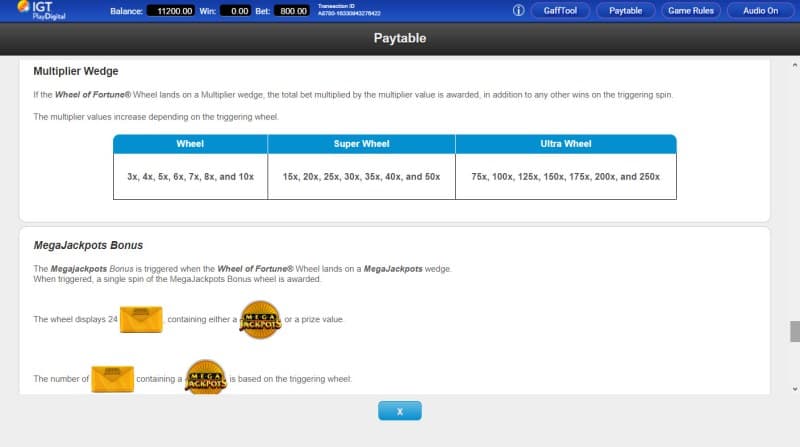800x447 pixels.
Task: Toggle the Audio On button
Action: click(760, 11)
